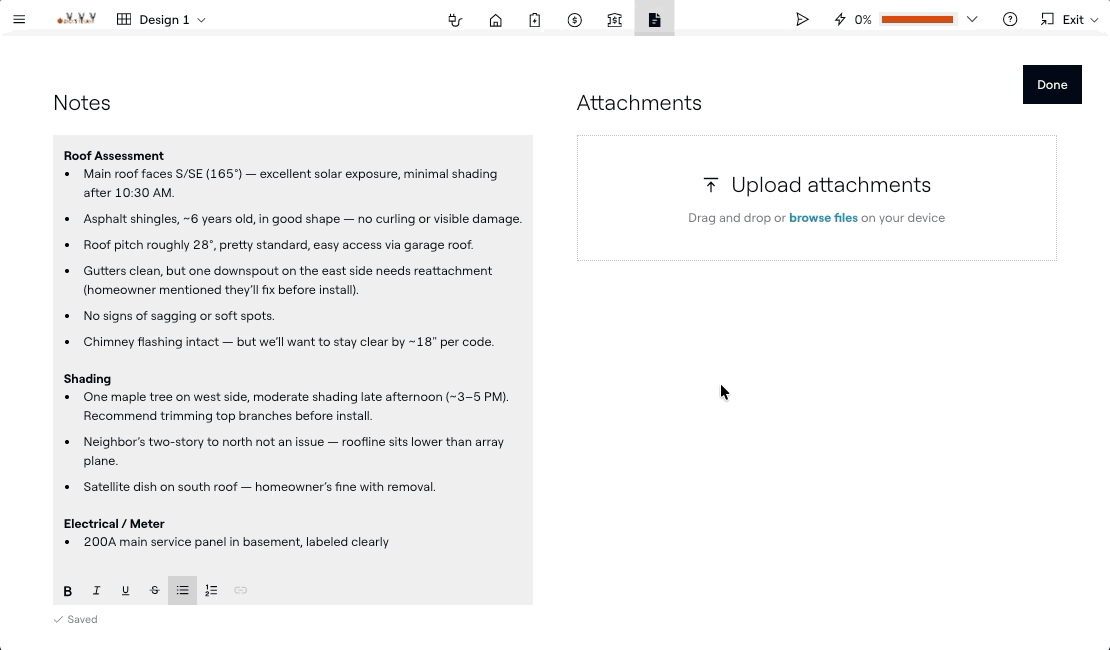
Task: Select the active notes document tab
Action: (x=654, y=19)
